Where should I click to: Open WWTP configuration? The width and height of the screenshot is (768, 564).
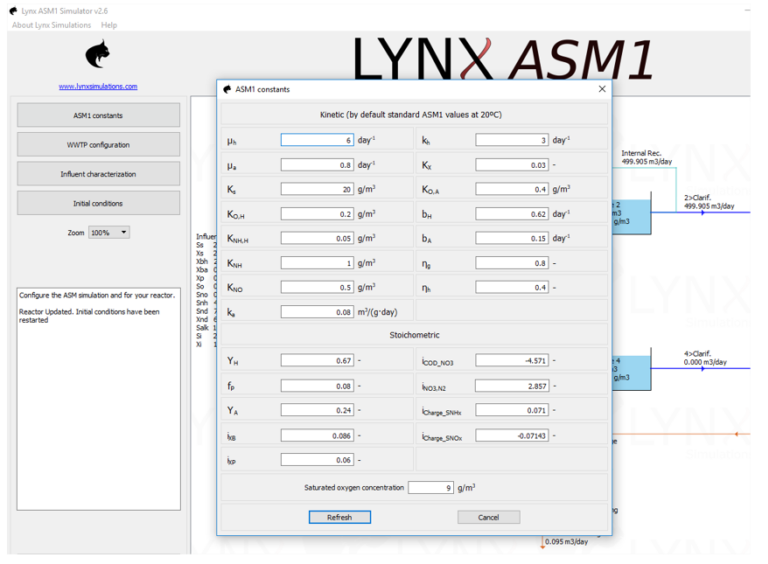click(98, 144)
